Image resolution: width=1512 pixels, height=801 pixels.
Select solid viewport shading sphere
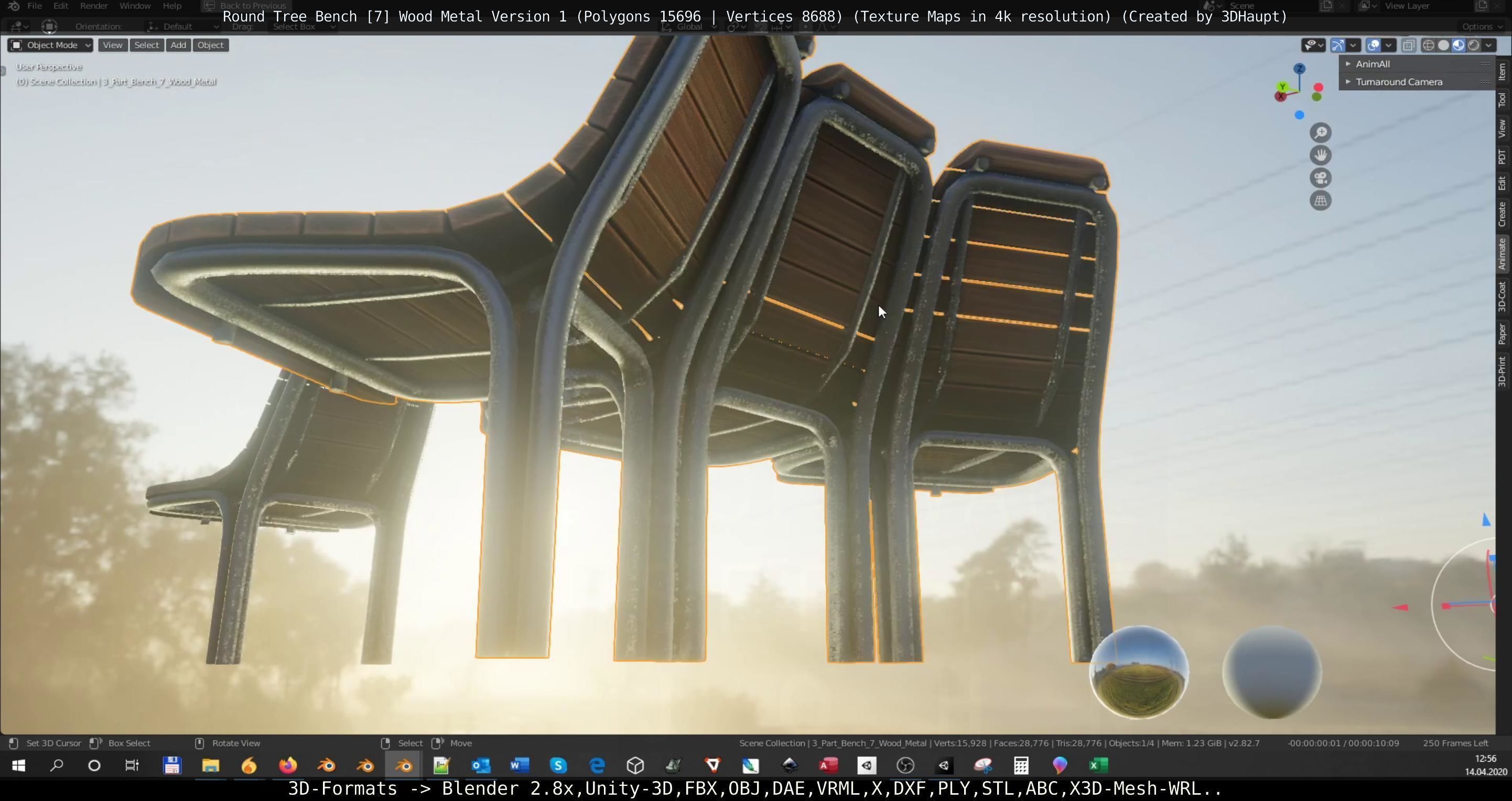click(1443, 45)
